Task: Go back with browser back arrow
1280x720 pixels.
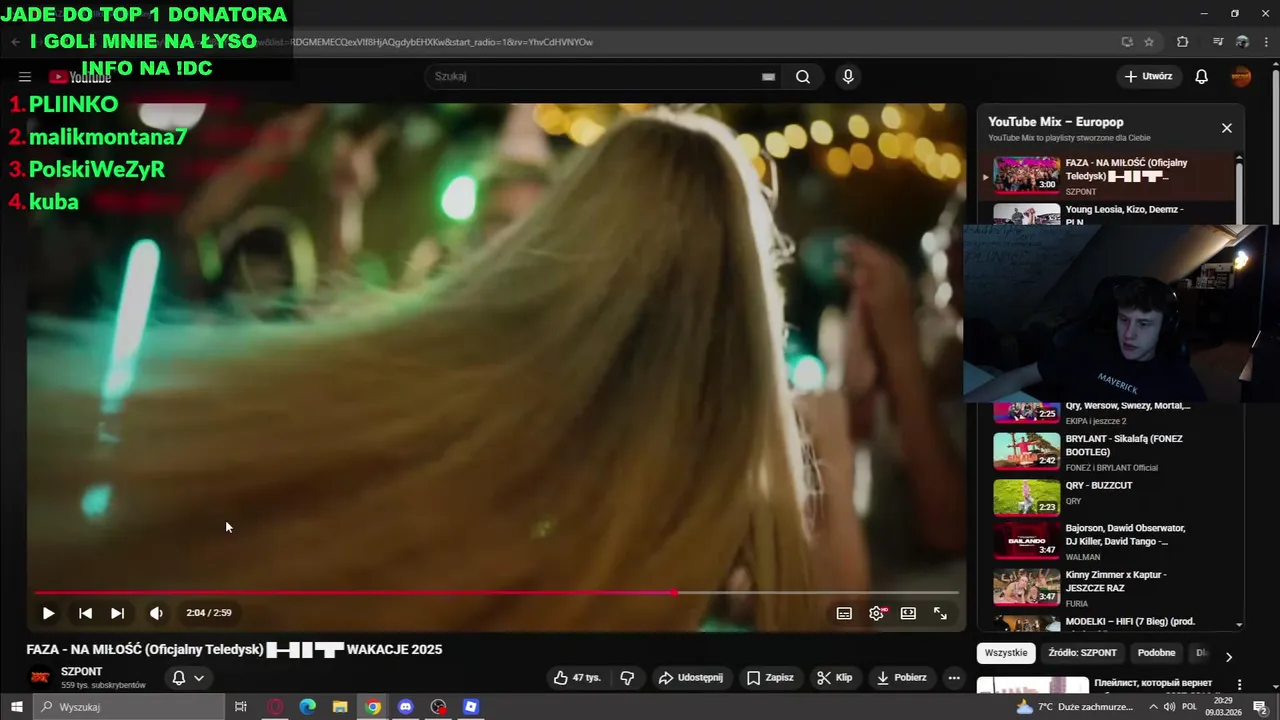Action: pyautogui.click(x=15, y=42)
